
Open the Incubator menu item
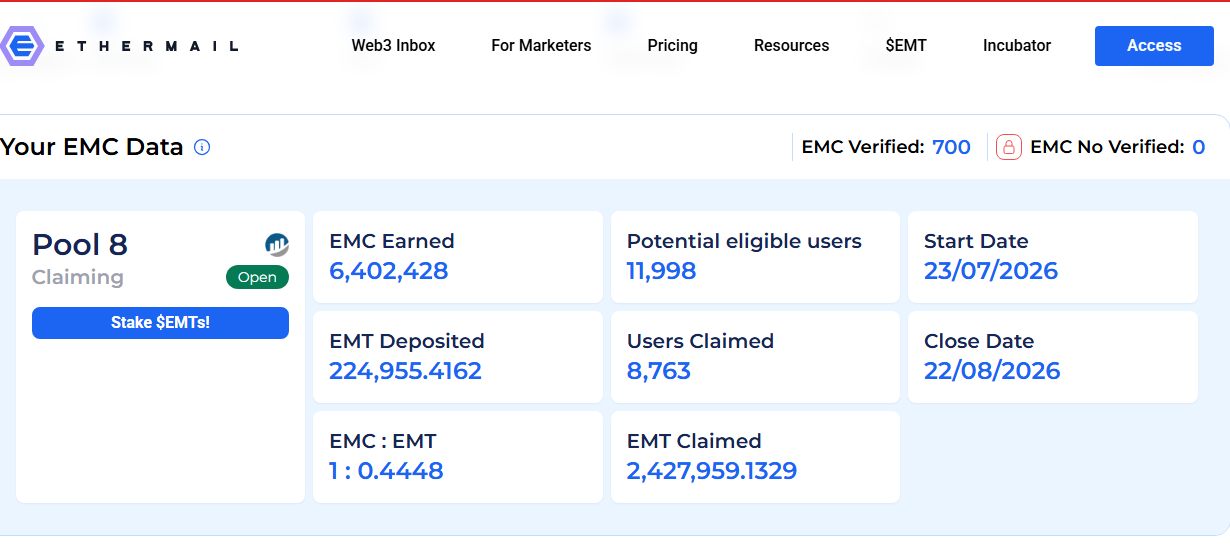point(1017,46)
